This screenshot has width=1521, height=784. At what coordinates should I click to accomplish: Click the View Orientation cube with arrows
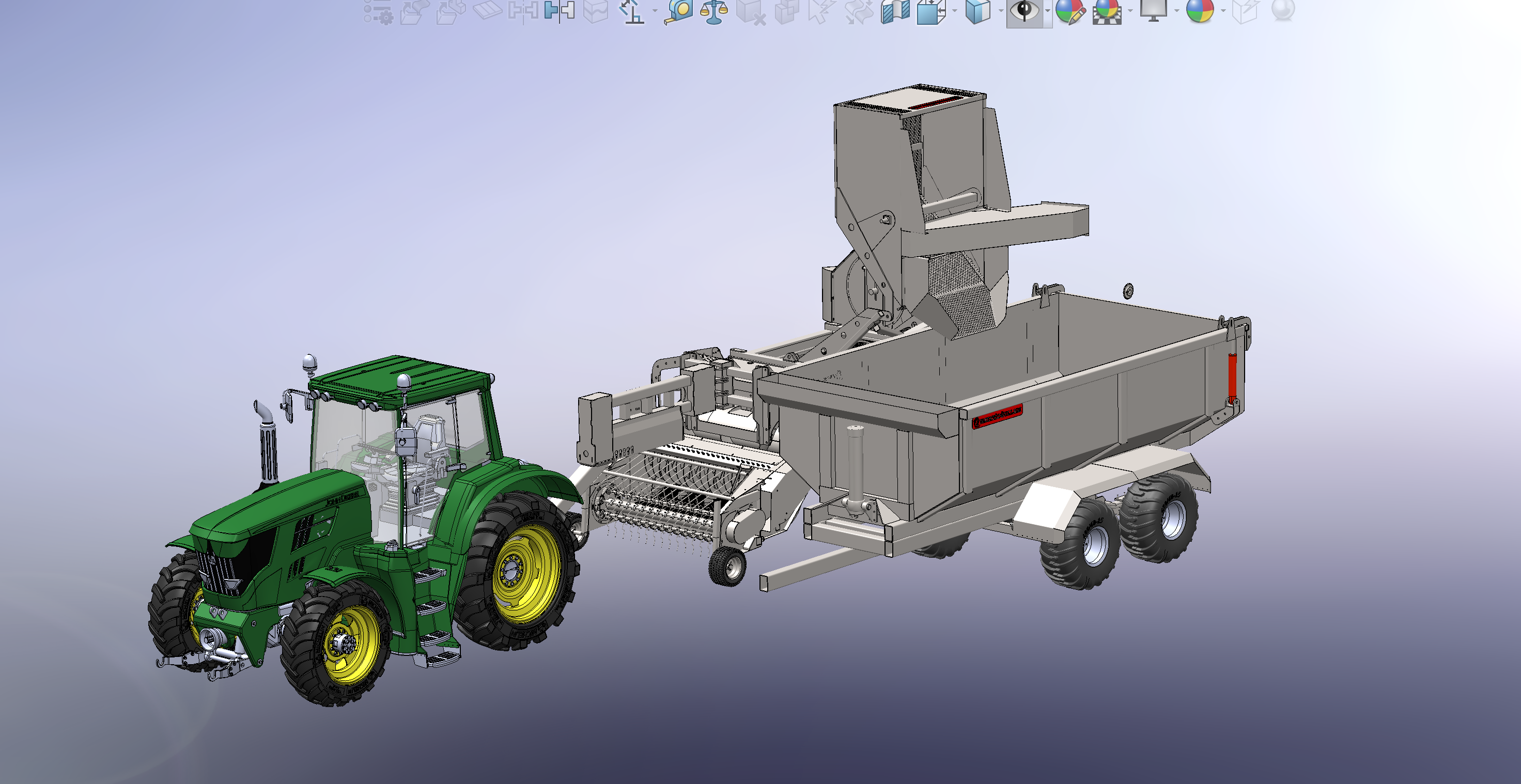(x=930, y=11)
